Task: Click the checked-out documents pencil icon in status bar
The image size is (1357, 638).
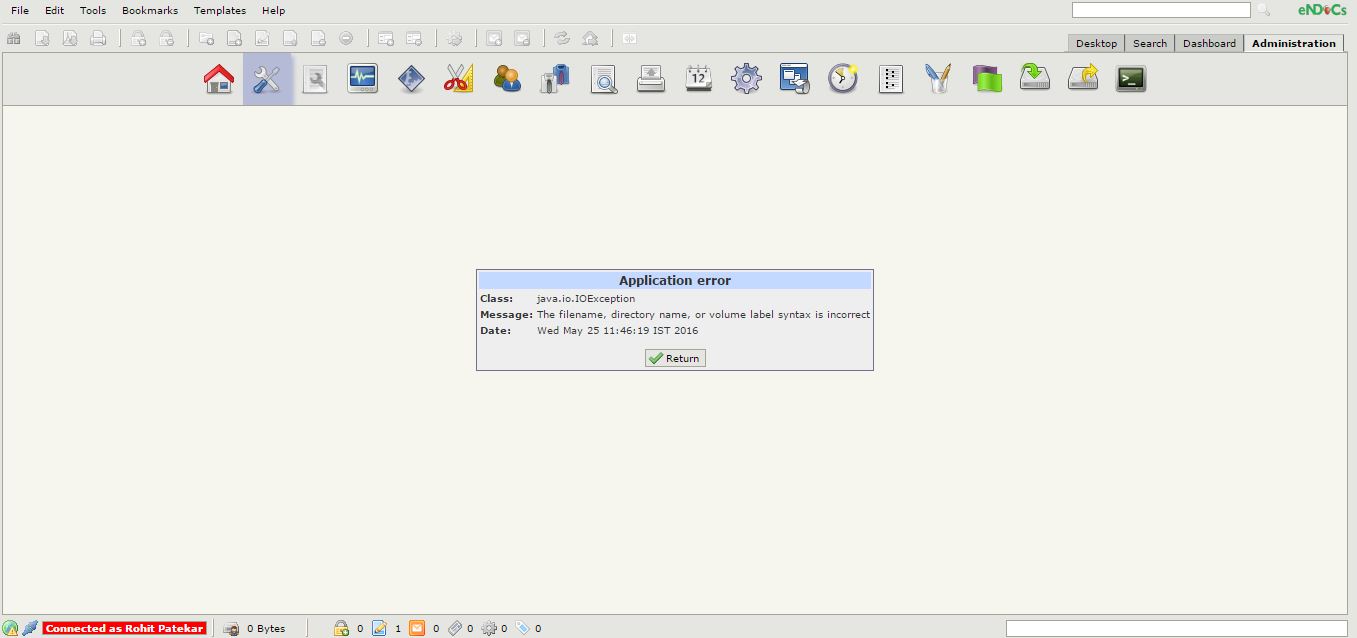Action: click(380, 628)
